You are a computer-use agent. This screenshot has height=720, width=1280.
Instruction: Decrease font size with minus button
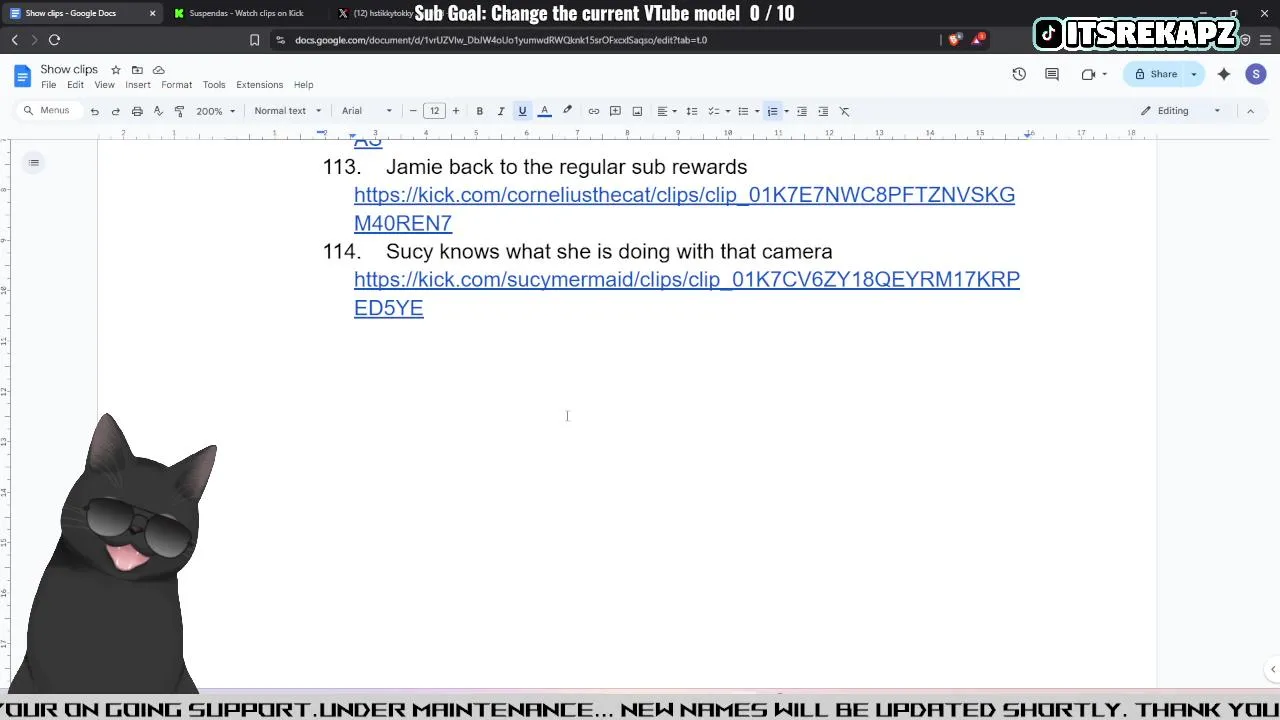[413, 111]
